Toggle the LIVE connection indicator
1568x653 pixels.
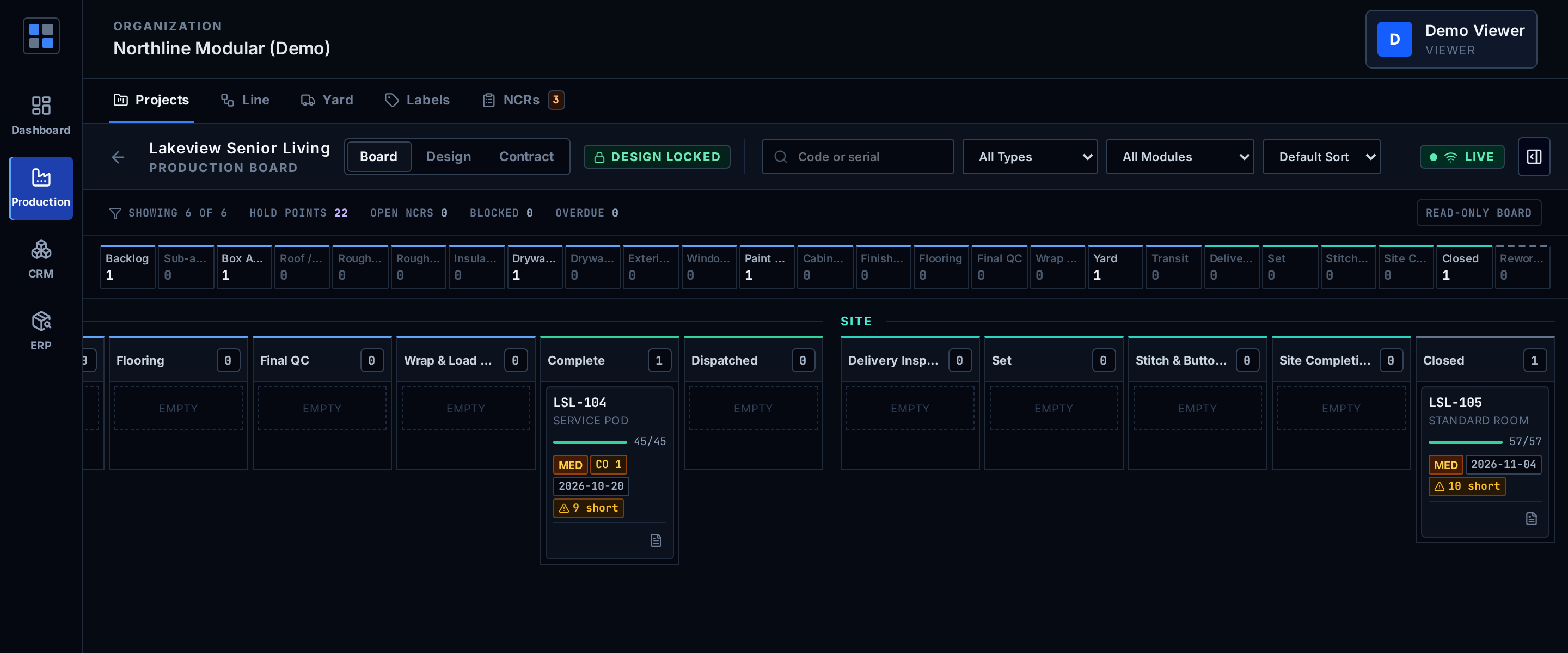pos(1462,157)
